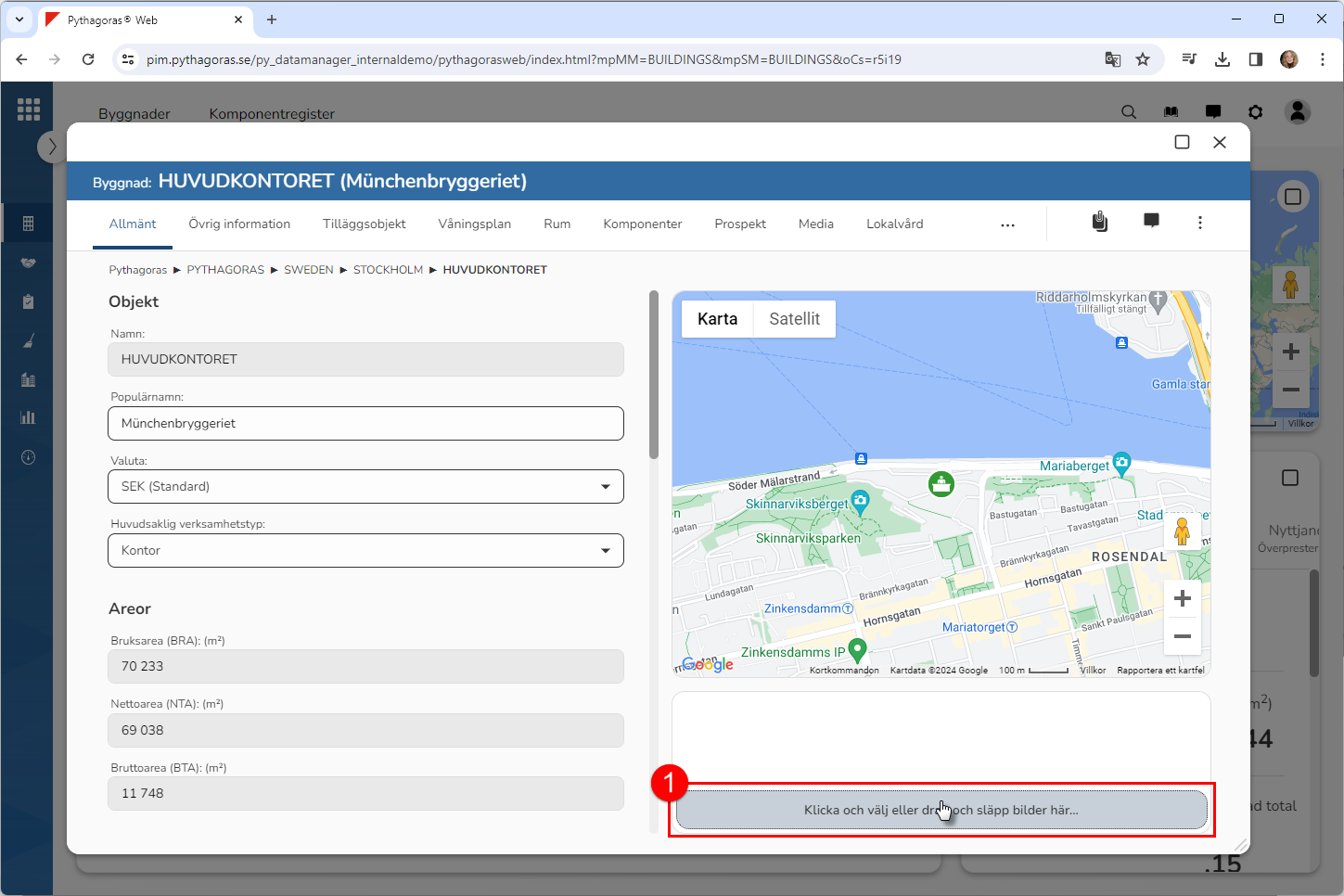Expand the left sidebar with chevron arrow
Viewport: 1344px width, 896px height.
click(x=52, y=147)
